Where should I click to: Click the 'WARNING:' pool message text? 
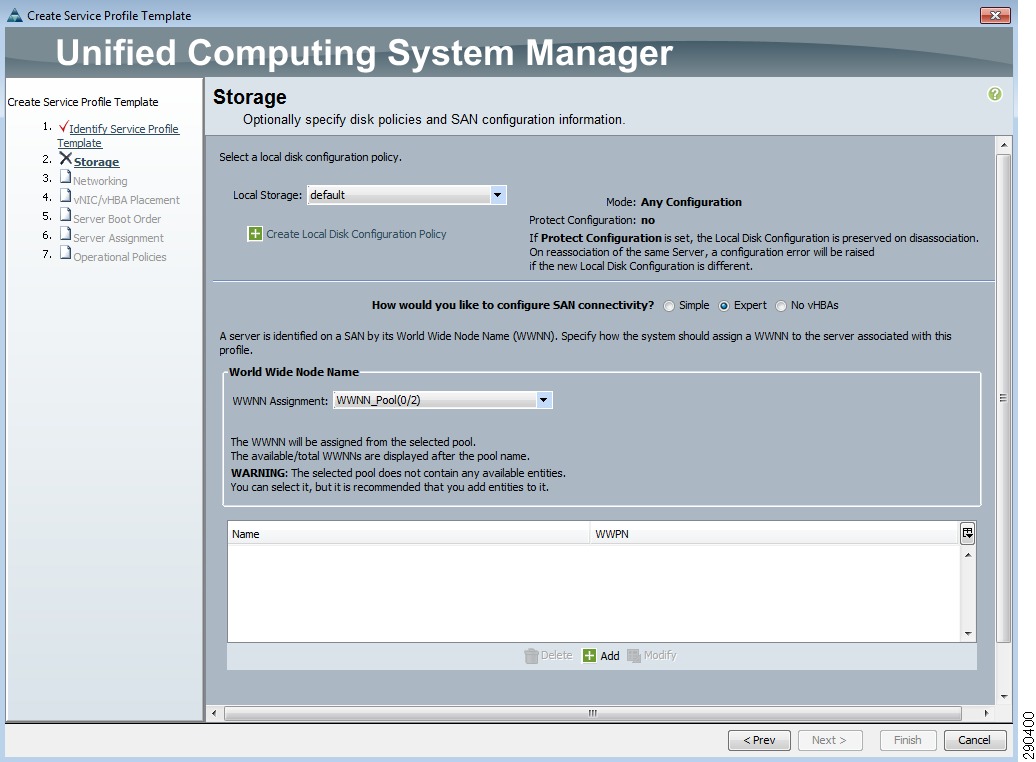[x=398, y=473]
